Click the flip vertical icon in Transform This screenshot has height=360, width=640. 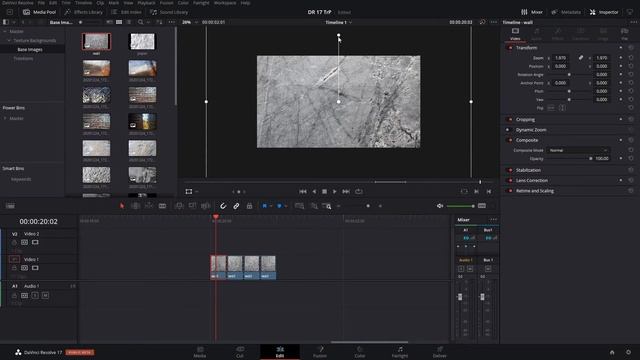tap(562, 108)
